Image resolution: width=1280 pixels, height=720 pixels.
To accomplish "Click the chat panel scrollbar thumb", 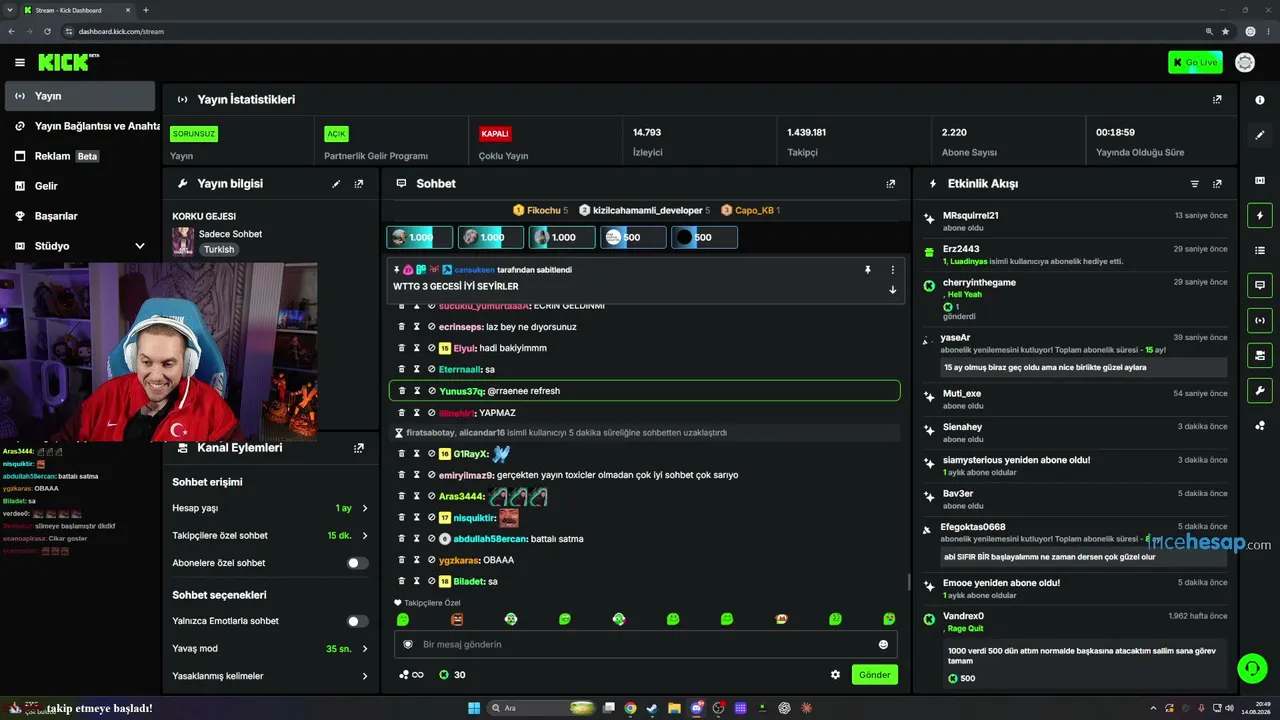I will coord(908,582).
